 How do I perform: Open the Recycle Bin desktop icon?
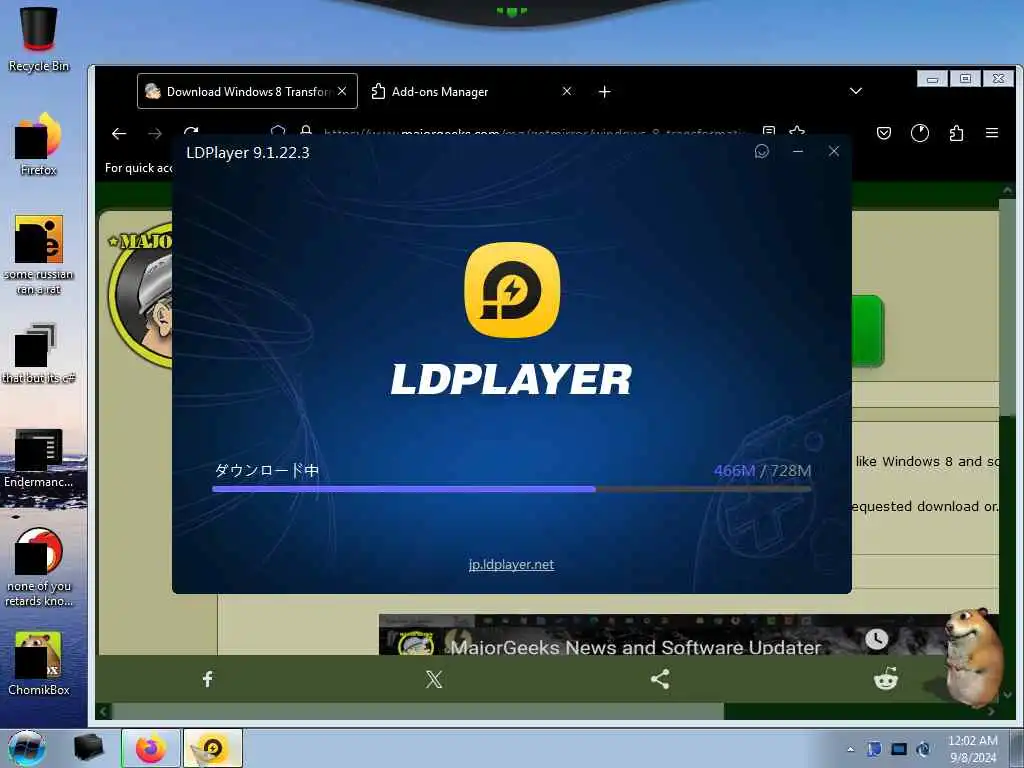(39, 39)
